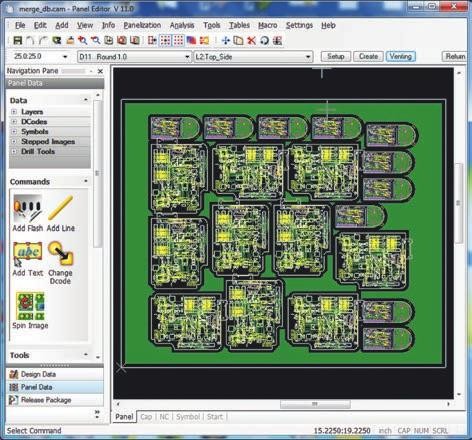The width and height of the screenshot is (472, 440).
Task: Click the Create button
Action: tap(368, 56)
